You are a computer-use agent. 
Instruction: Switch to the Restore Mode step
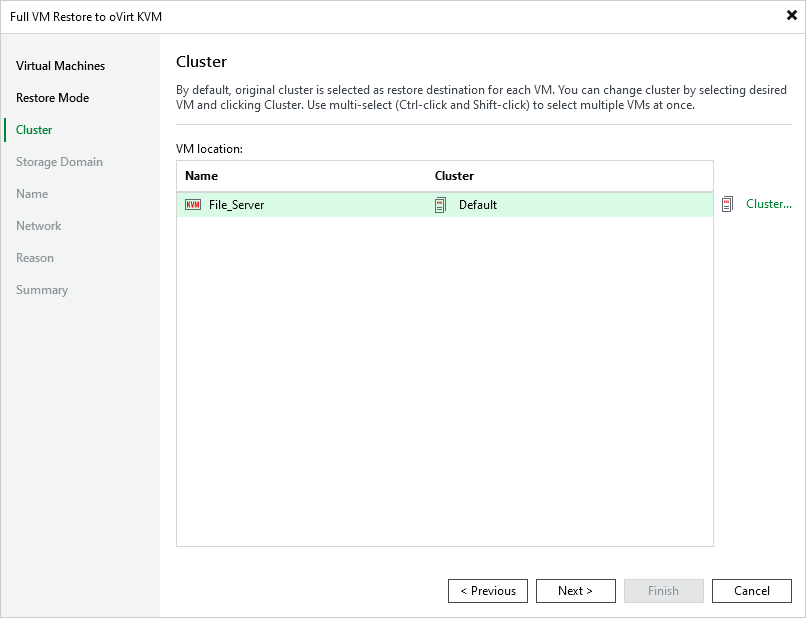(x=50, y=97)
